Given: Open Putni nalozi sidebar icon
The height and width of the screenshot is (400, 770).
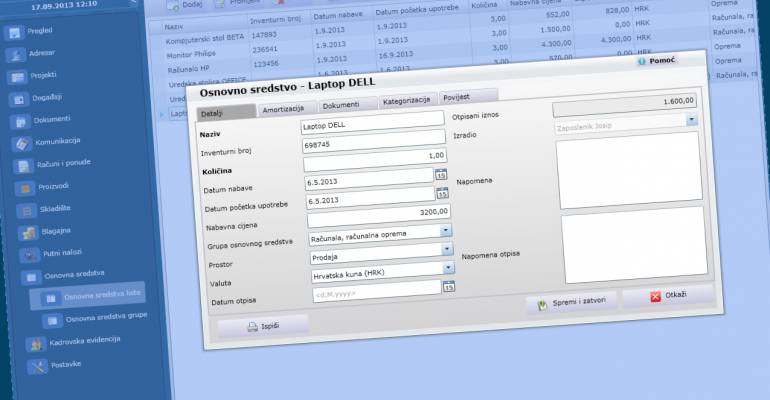Looking at the screenshot, I should pos(30,255).
